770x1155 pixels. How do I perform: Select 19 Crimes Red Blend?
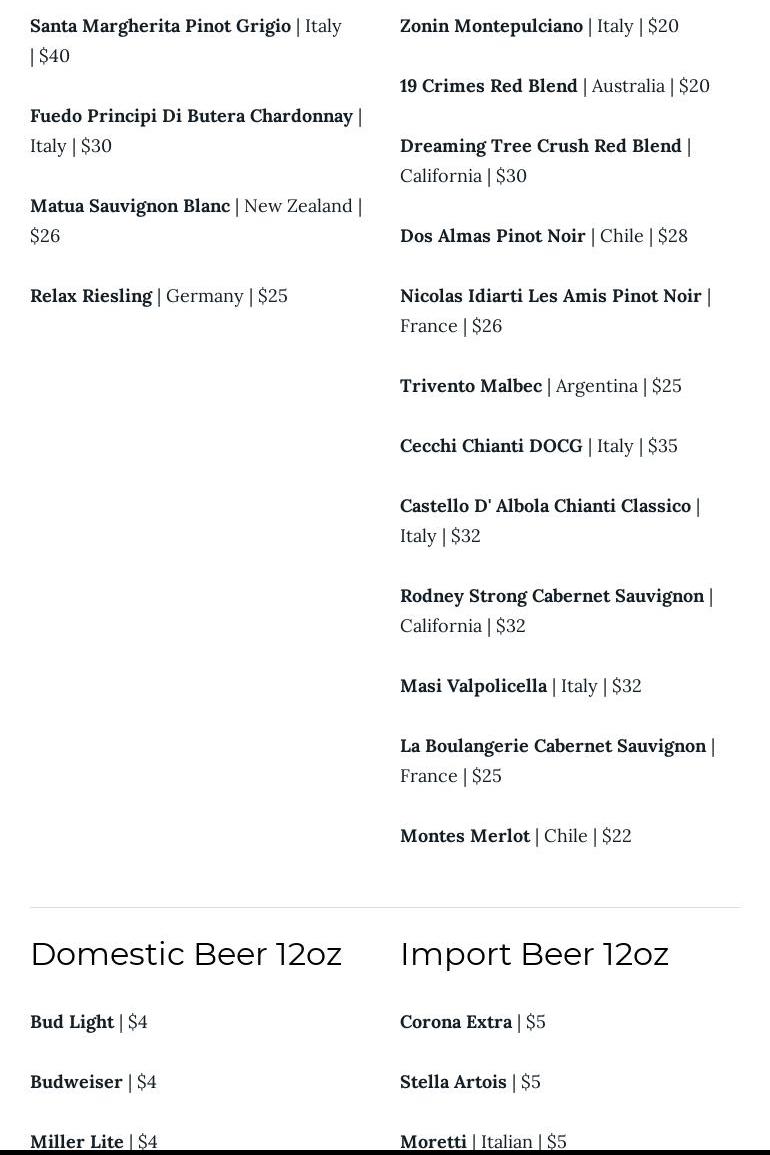click(488, 86)
